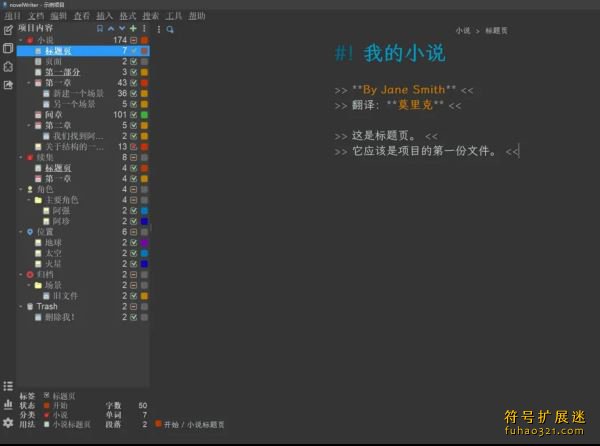Click the quick links bookmark icon
Image resolution: width=600 pixels, height=446 pixels.
(x=100, y=29)
